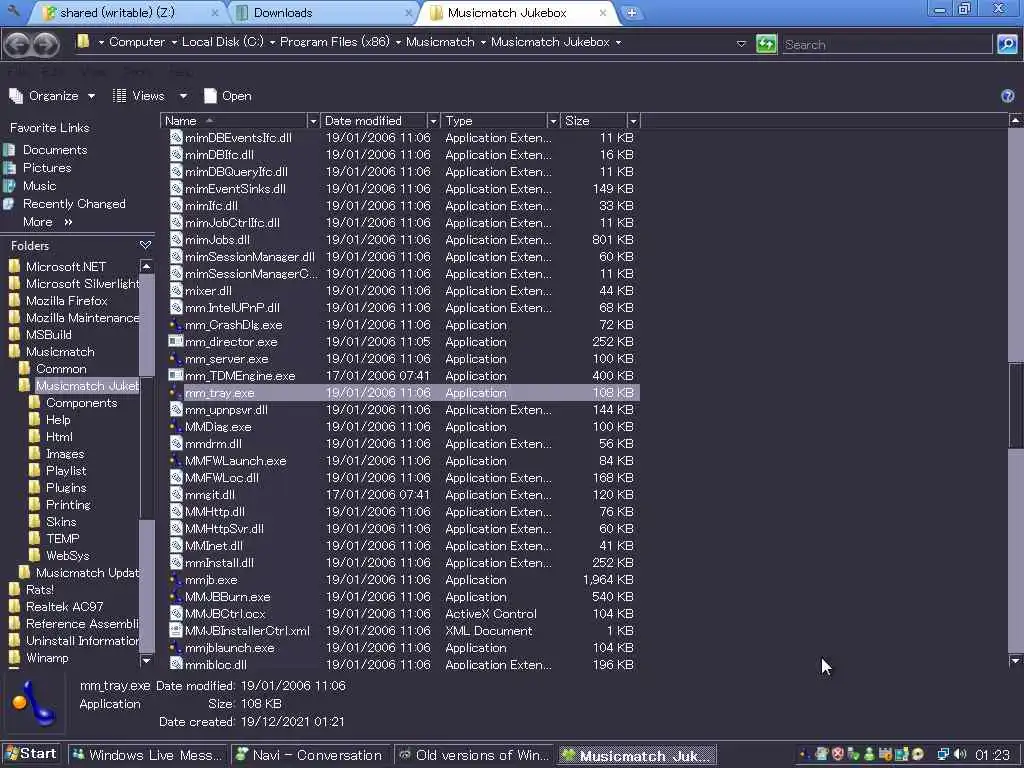
Task: Click the folder tree scroll down arrow
Action: pos(146,660)
